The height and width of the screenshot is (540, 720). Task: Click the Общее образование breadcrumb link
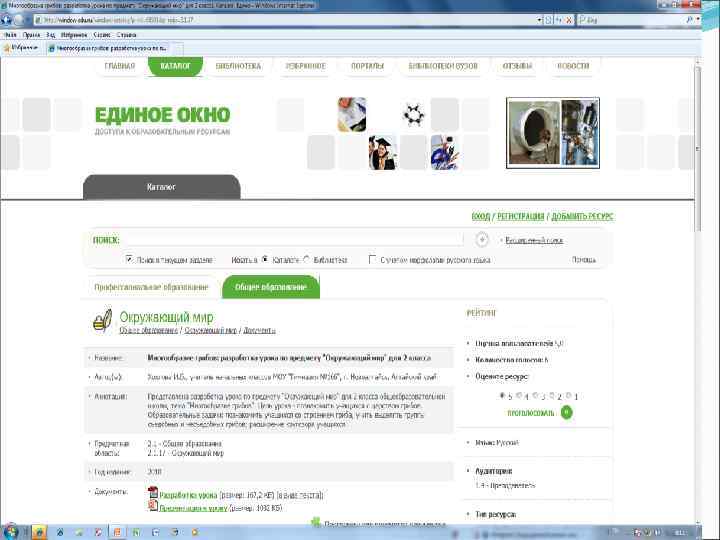148,330
